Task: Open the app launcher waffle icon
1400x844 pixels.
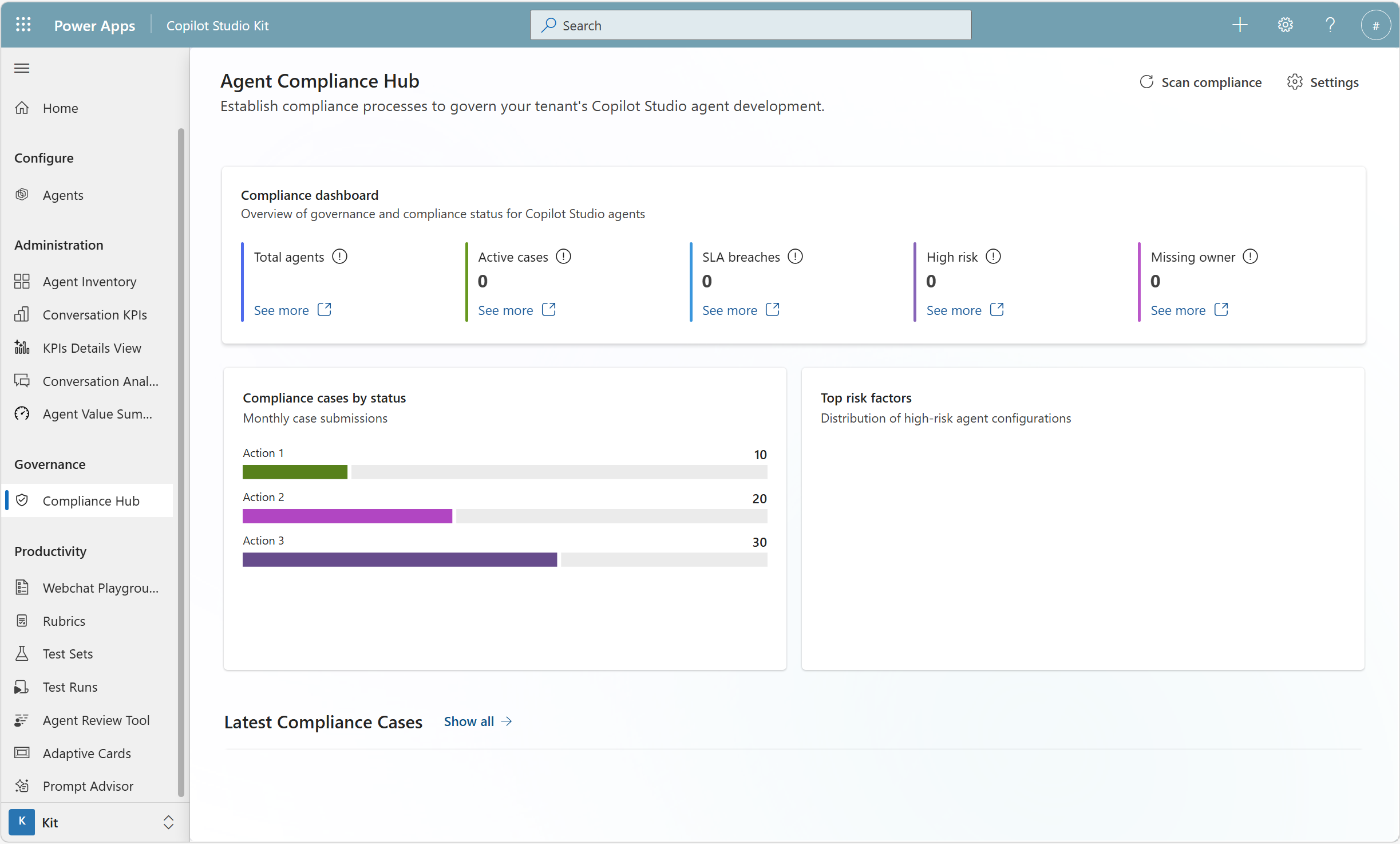Action: pos(23,25)
